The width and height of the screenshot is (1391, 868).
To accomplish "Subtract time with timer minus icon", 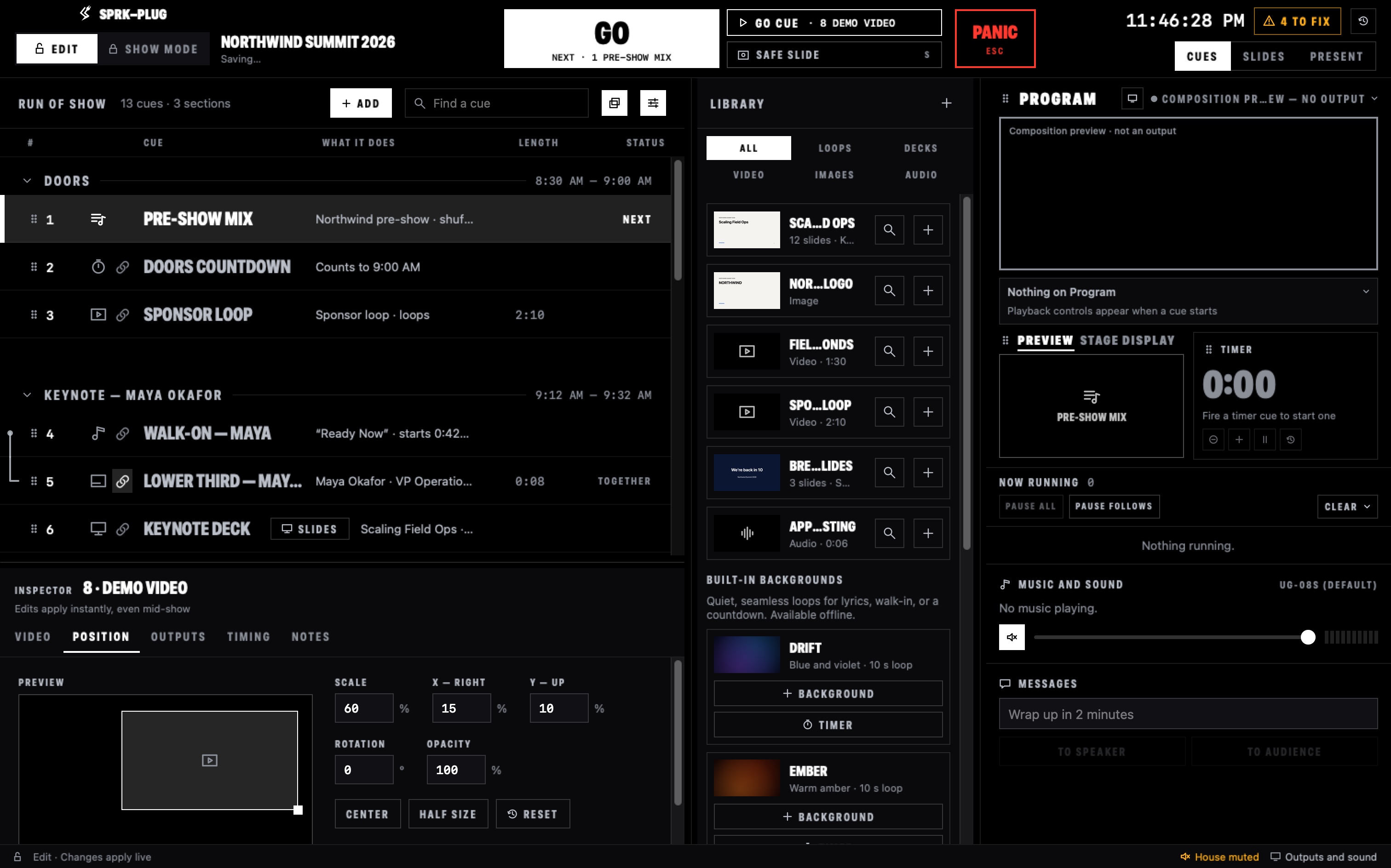I will (x=1213, y=440).
